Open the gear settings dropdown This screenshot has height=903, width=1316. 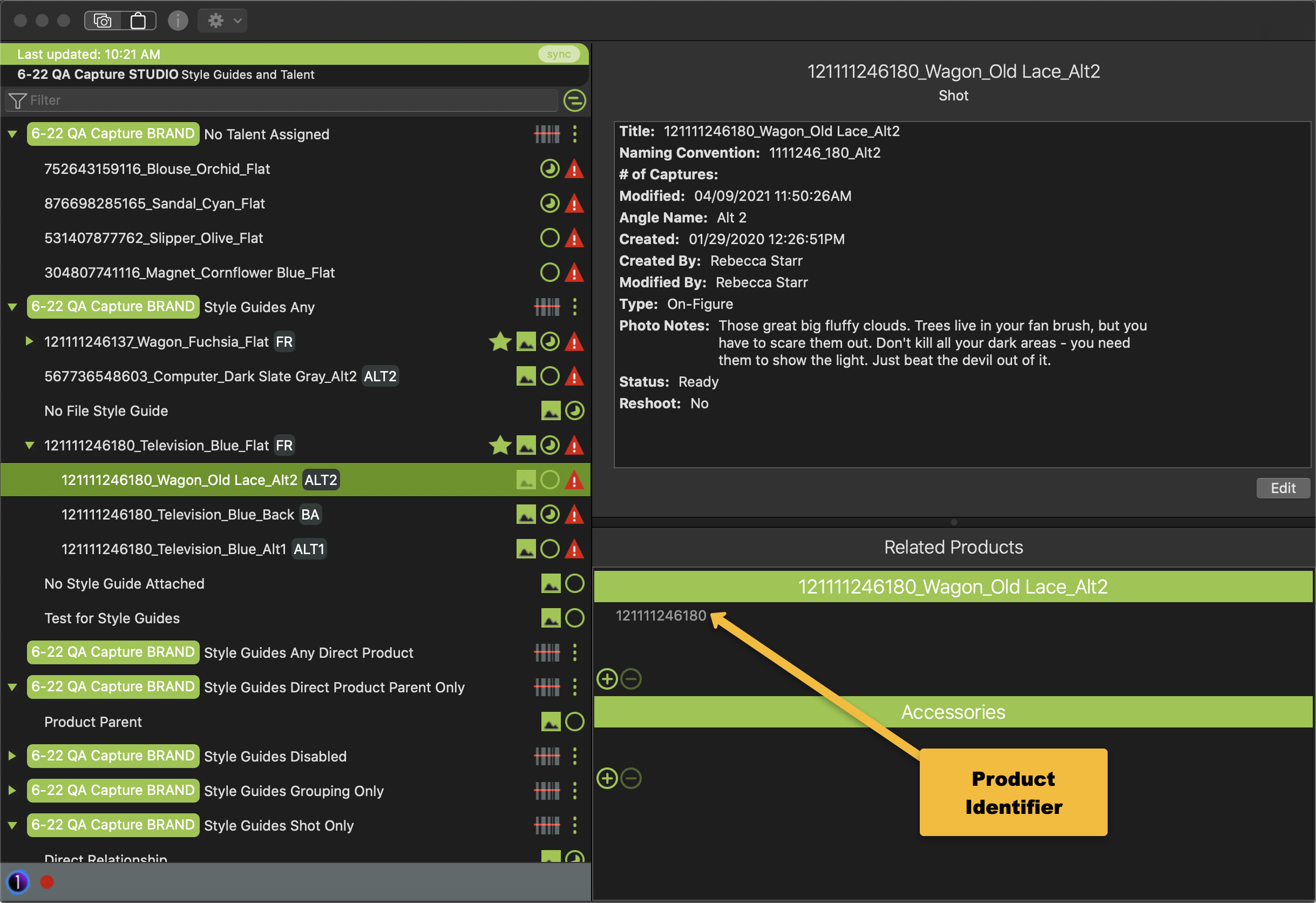coord(222,21)
